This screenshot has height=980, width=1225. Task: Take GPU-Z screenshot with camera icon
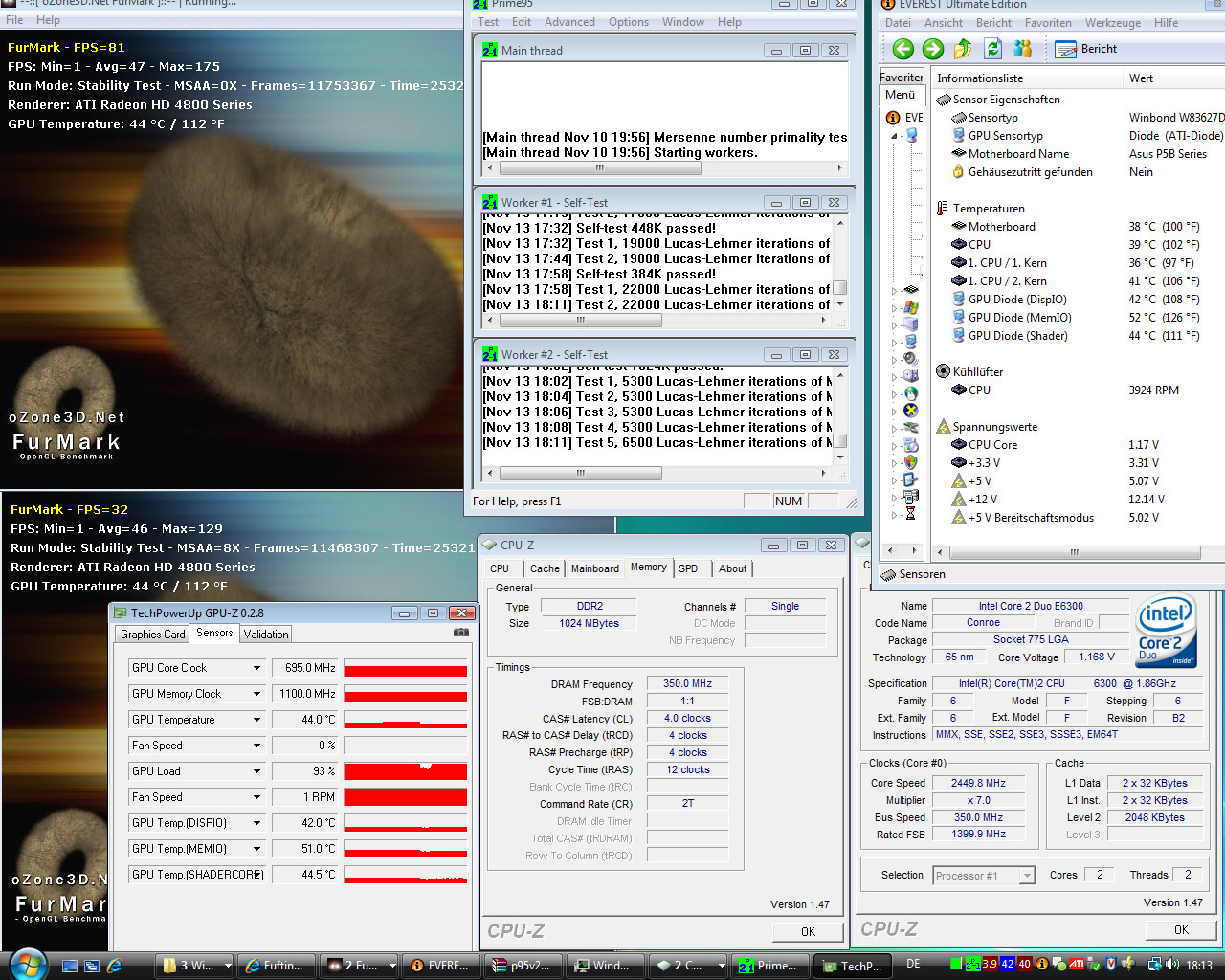tap(461, 633)
